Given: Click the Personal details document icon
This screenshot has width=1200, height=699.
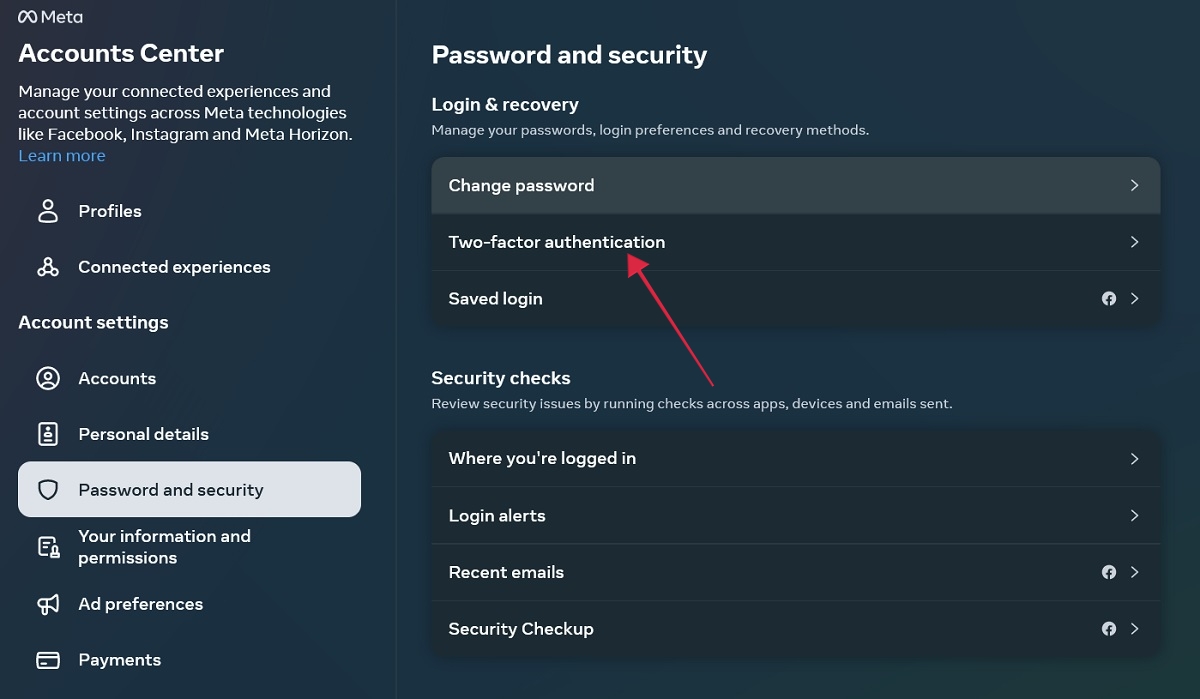Looking at the screenshot, I should coord(48,434).
